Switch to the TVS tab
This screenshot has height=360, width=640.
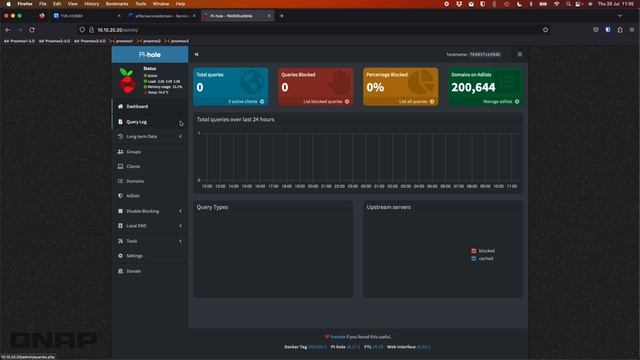[87, 16]
